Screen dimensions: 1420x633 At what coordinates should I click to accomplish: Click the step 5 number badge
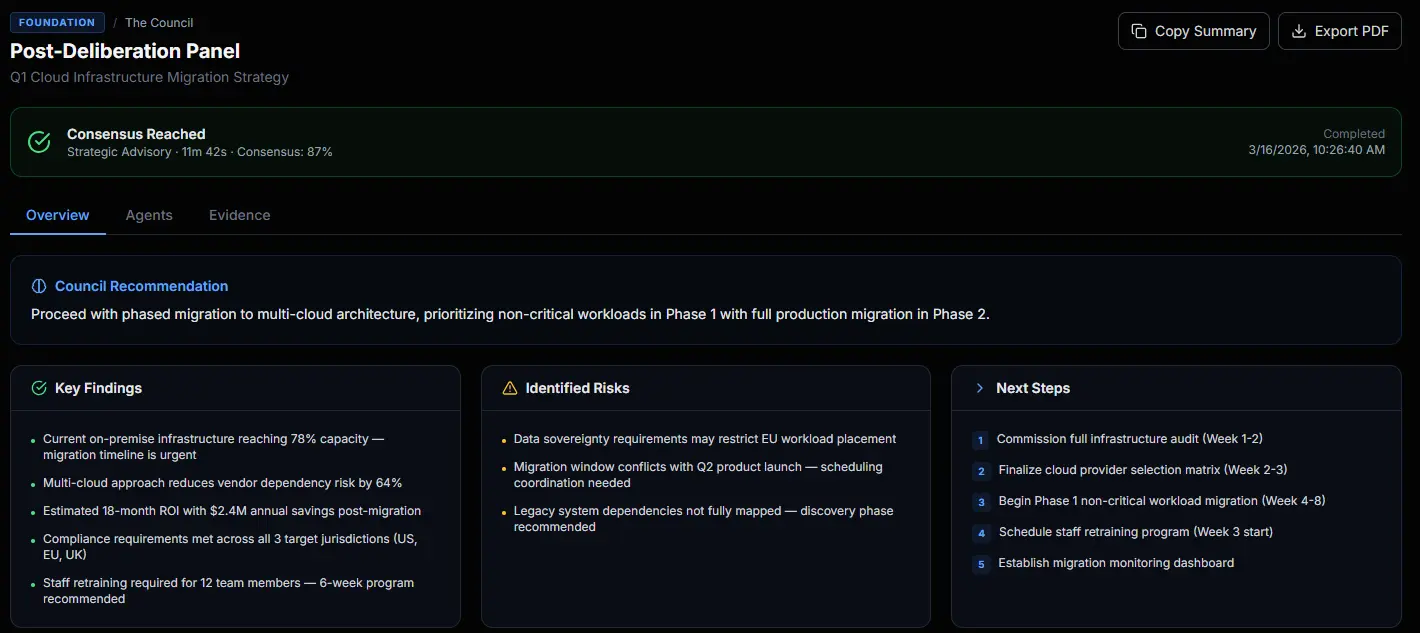(x=981, y=564)
